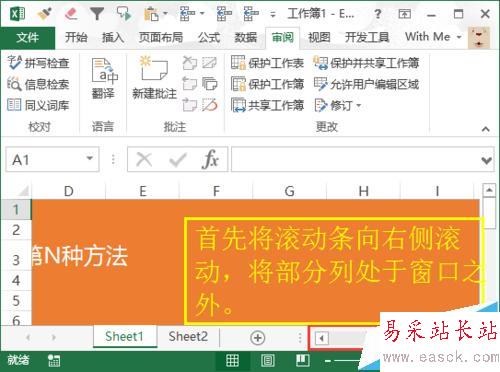Viewport: 500px width, 372px height.
Task: Select the format painter brush in quick access toolbar
Action: click(x=44, y=14)
